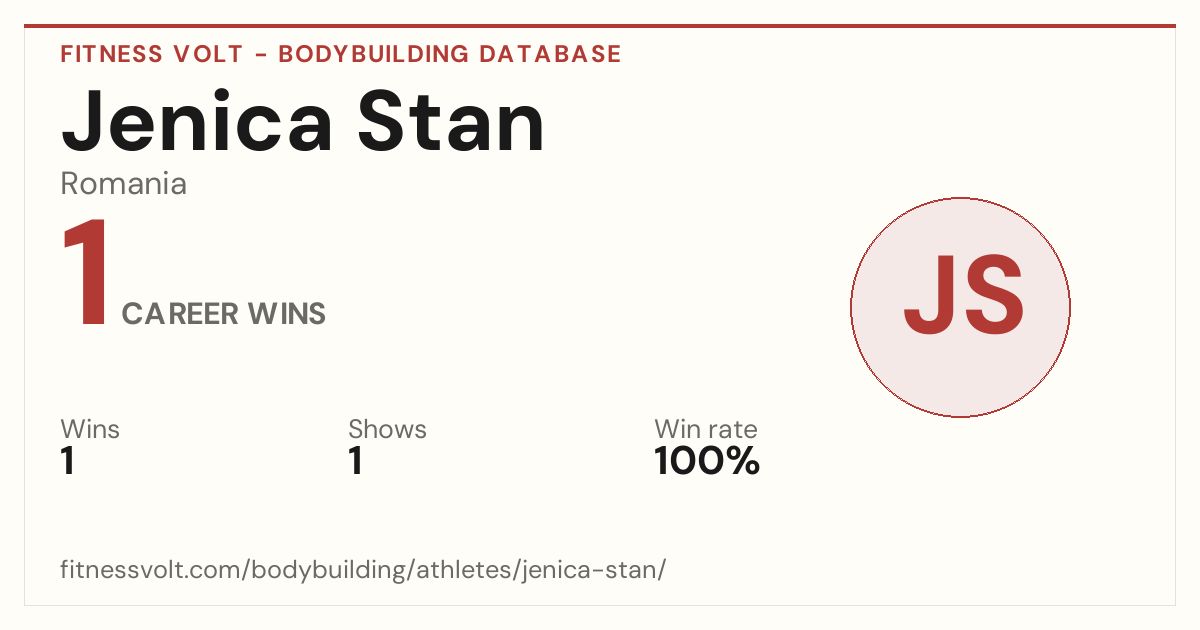Click the Wins value of 1
This screenshot has width=1200, height=630.
(x=68, y=462)
